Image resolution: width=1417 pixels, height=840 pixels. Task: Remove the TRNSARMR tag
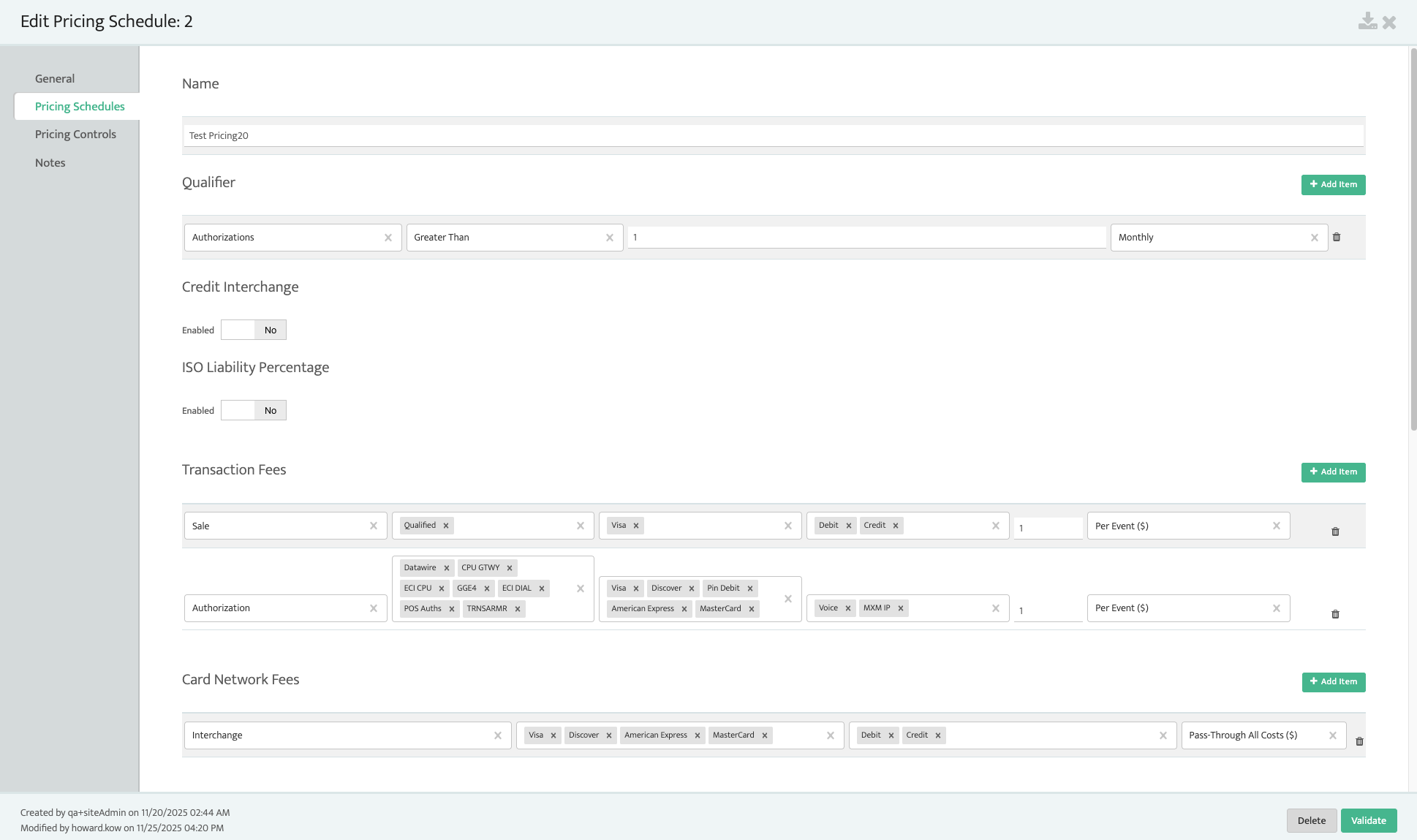[x=518, y=609]
